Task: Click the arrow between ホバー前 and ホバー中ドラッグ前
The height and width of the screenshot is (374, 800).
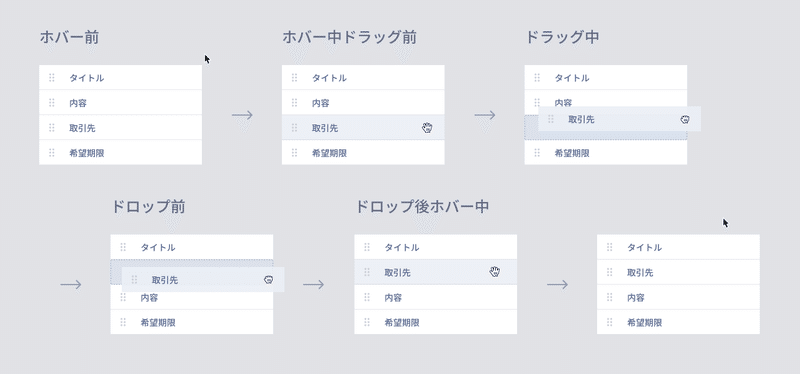Action: (242, 115)
